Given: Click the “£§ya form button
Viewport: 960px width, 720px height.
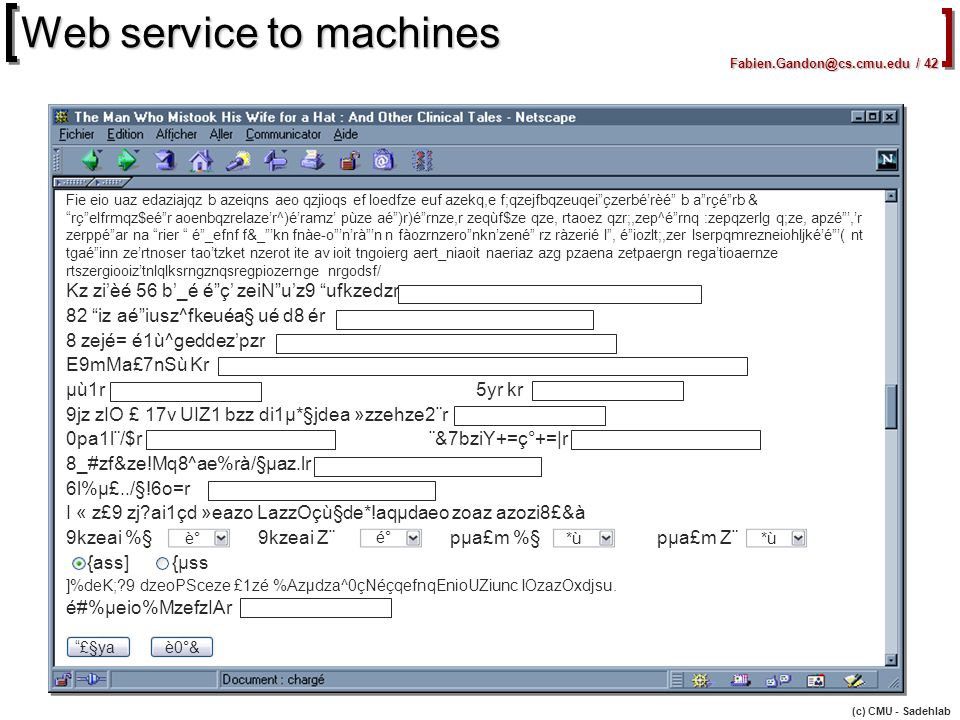Looking at the screenshot, I should pos(98,647).
